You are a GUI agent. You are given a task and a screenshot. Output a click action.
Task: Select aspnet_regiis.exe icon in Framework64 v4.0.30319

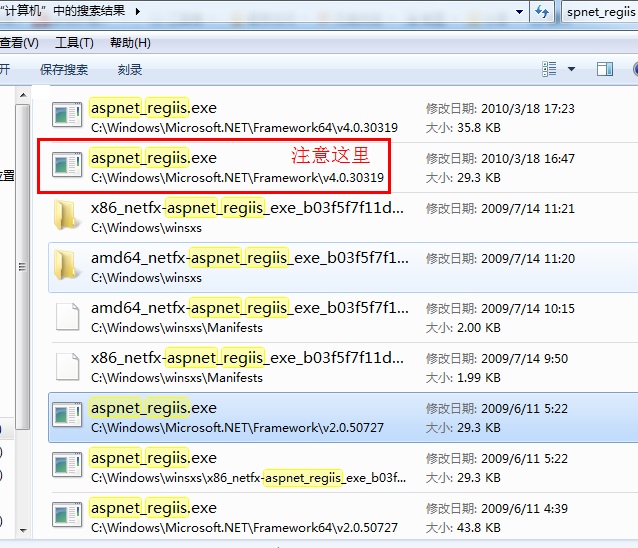[67, 115]
